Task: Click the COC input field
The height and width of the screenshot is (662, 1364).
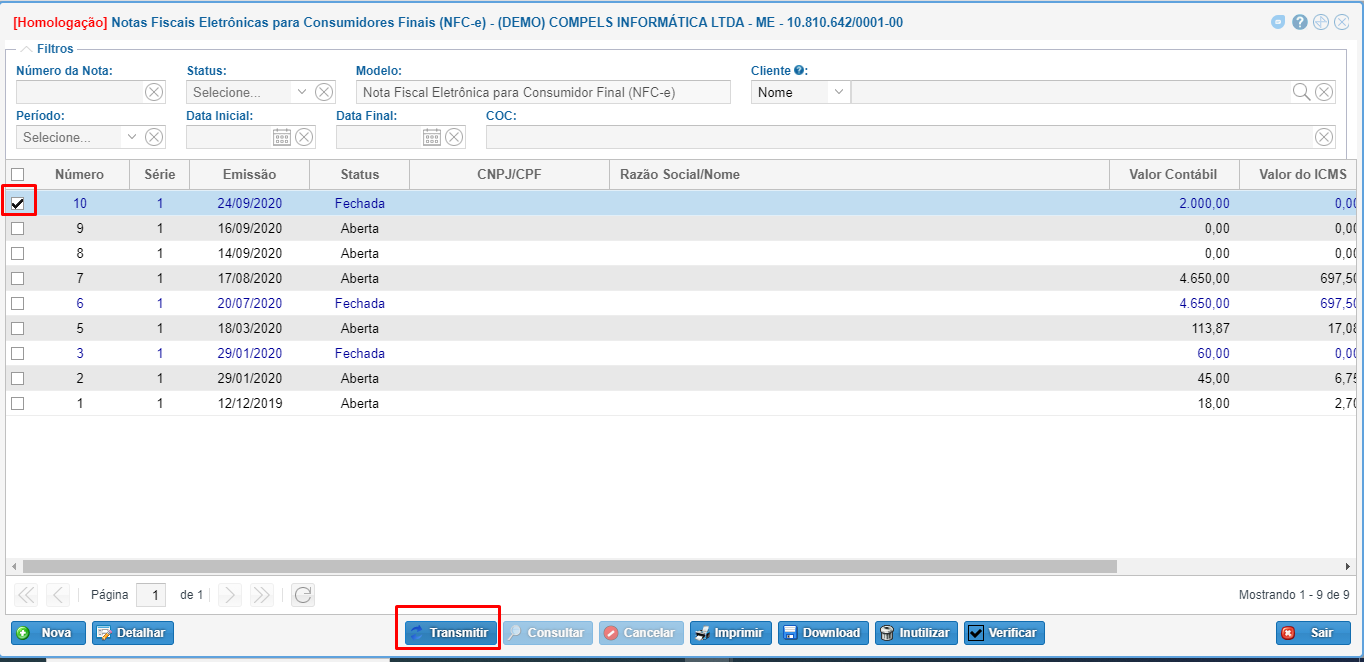Action: 899,137
